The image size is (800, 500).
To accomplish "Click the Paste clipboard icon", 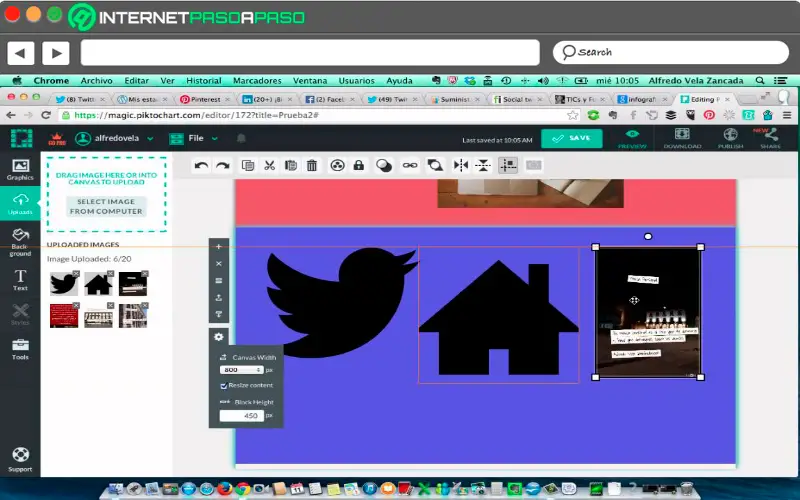I will tap(291, 165).
